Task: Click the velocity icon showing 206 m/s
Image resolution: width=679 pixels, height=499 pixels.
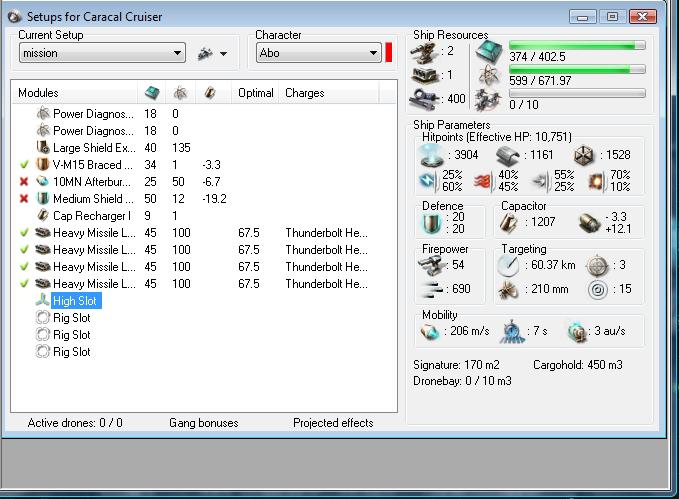Action: point(430,332)
